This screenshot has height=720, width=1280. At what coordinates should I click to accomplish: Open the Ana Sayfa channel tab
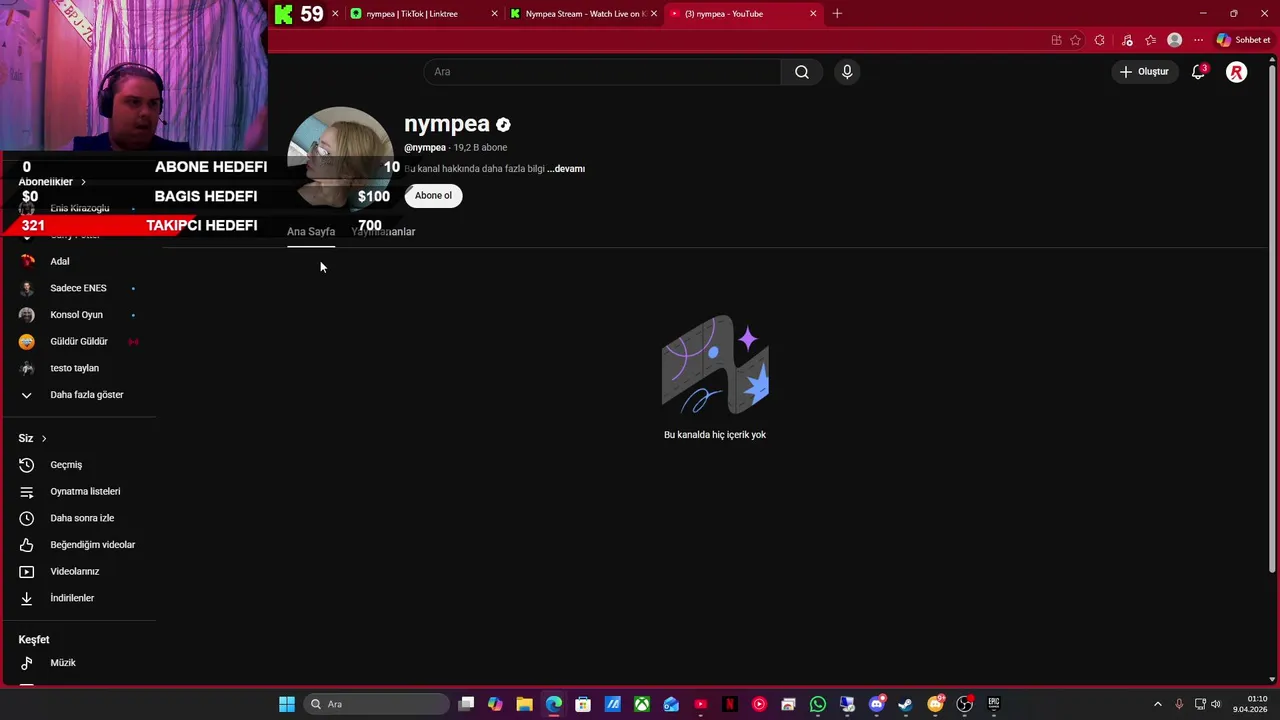[x=311, y=232]
